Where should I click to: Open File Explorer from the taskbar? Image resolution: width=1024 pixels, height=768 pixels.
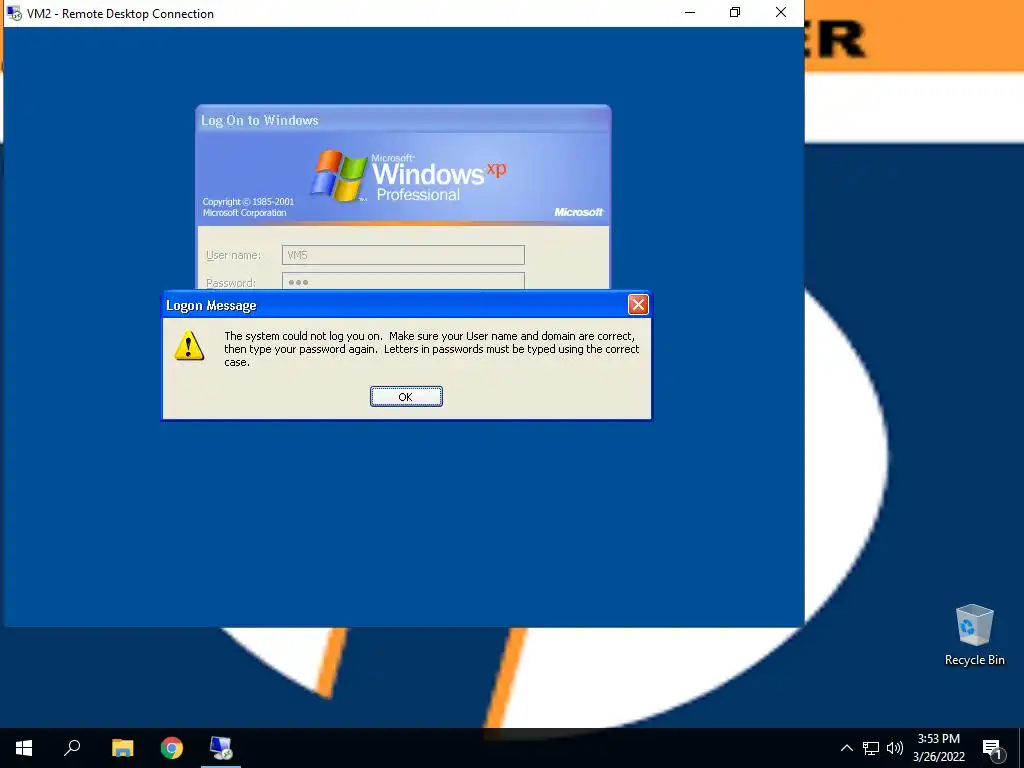pyautogui.click(x=122, y=748)
